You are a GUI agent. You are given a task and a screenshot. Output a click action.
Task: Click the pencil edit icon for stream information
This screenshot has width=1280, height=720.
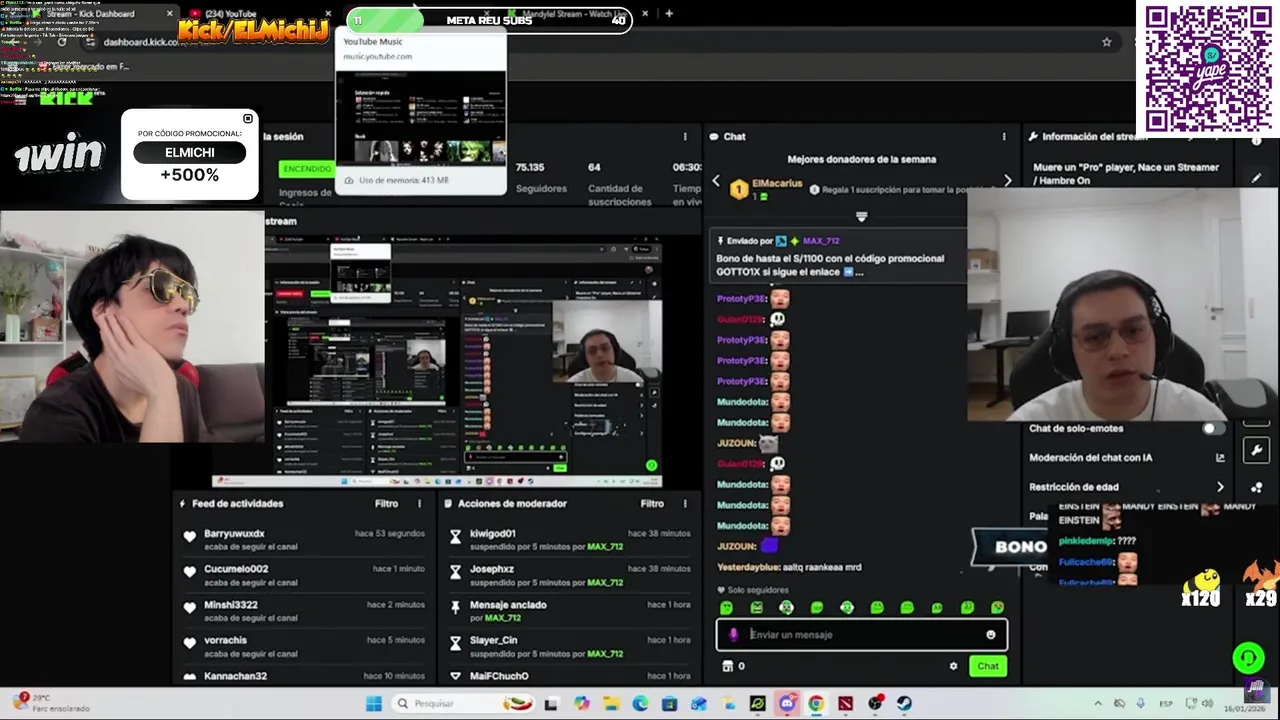pos(1257,178)
